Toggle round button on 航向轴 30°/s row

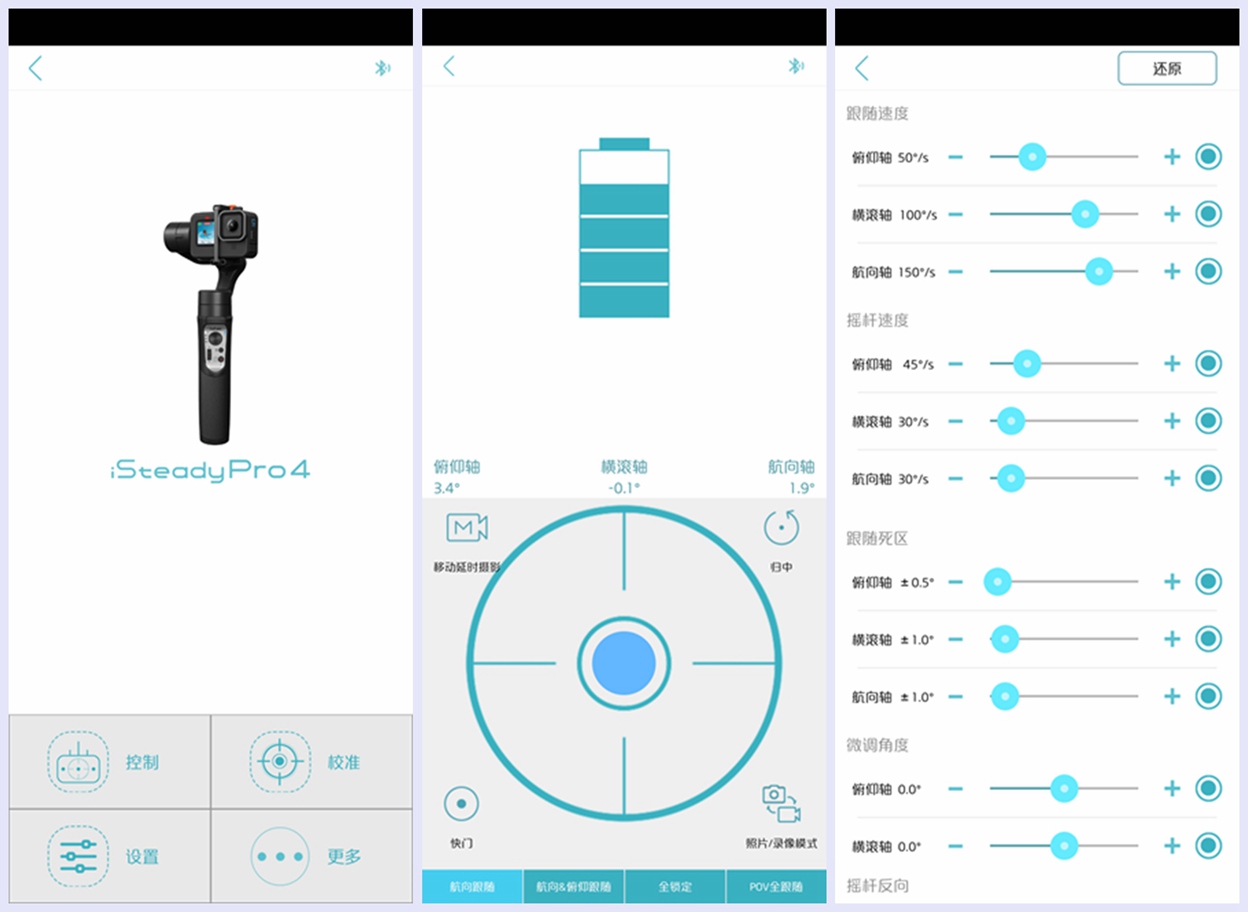[x=1209, y=478]
